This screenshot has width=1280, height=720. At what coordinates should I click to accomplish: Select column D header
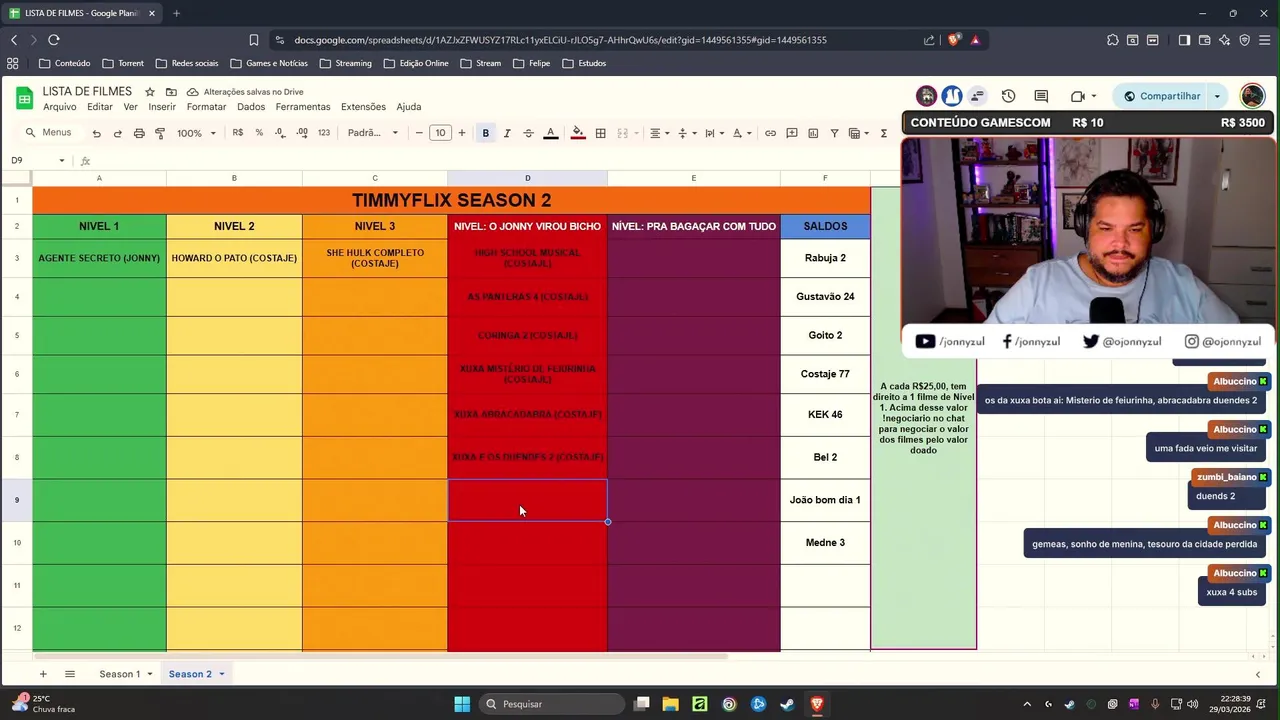click(x=527, y=178)
